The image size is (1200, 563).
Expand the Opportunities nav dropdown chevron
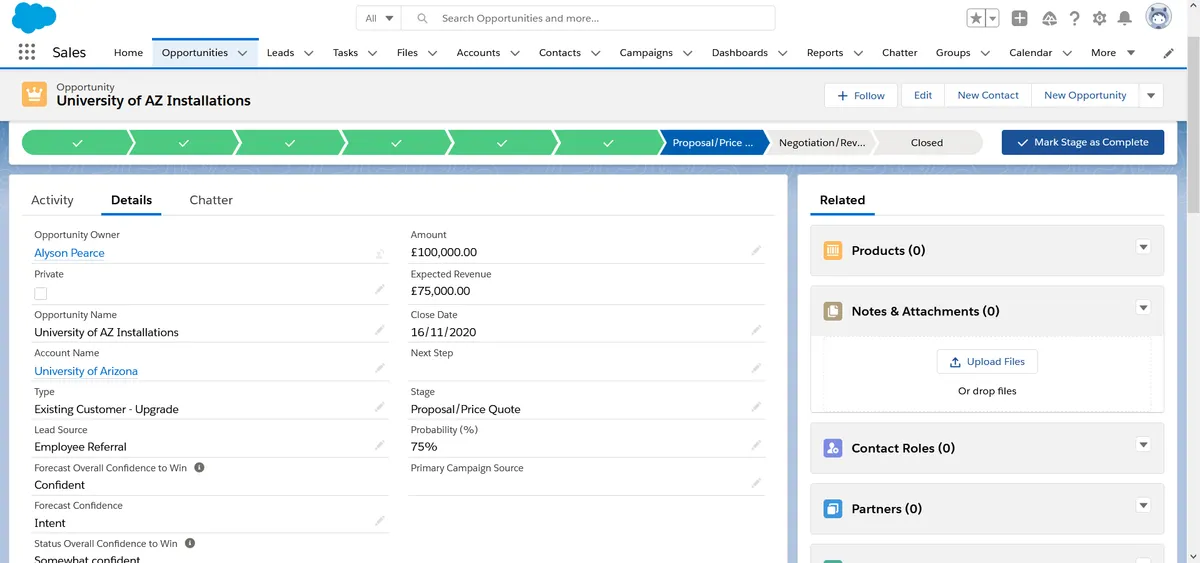point(243,53)
